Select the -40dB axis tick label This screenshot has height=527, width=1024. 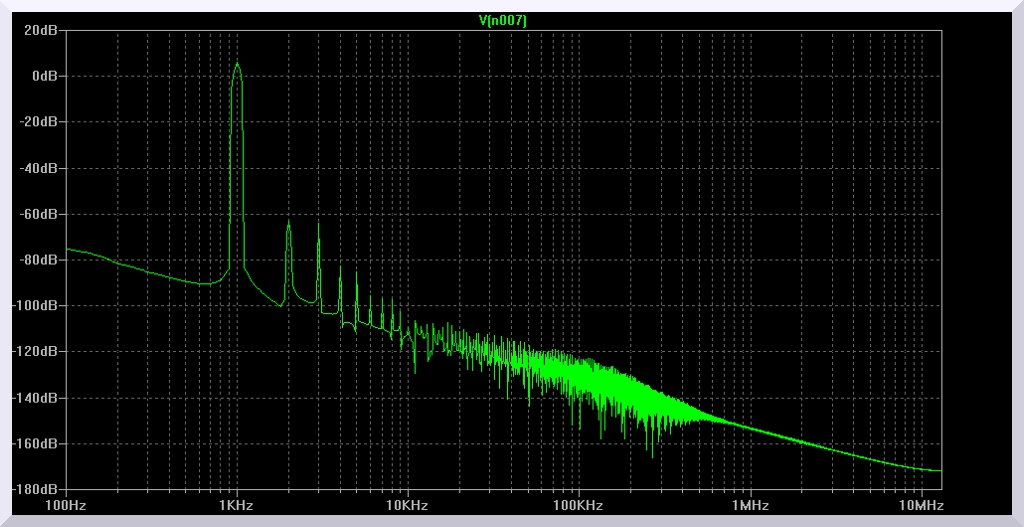(x=43, y=168)
